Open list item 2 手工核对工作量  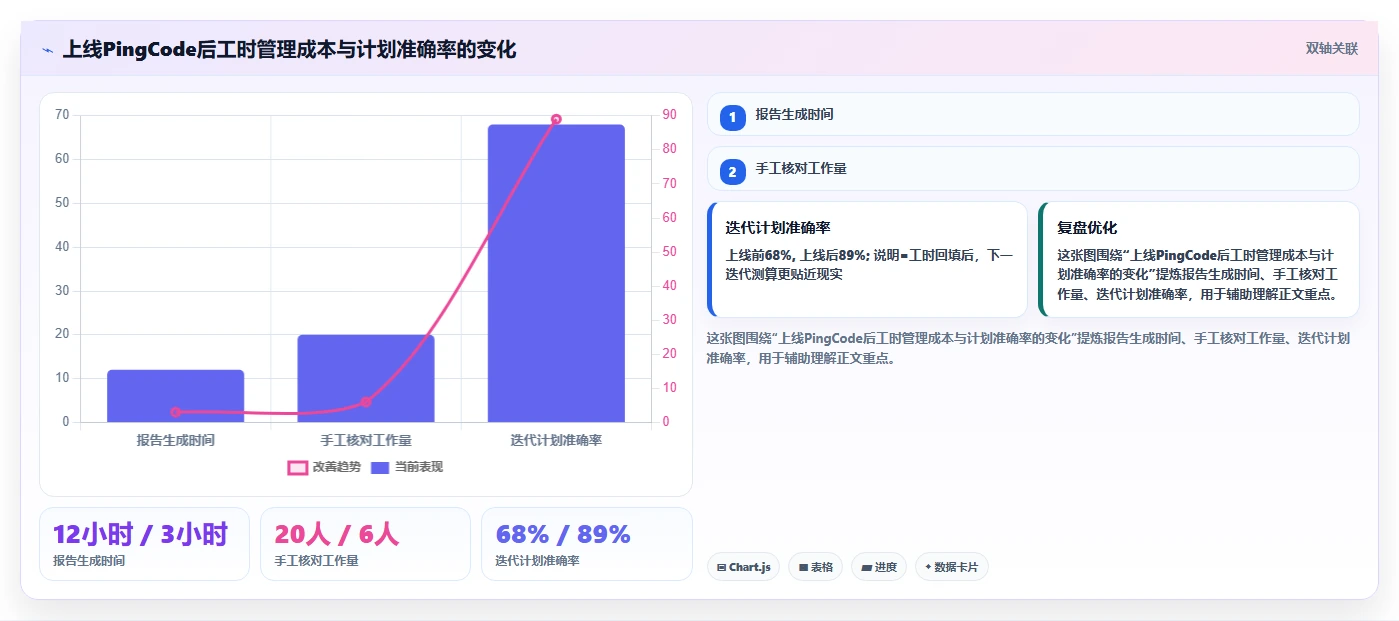(x=1033, y=169)
